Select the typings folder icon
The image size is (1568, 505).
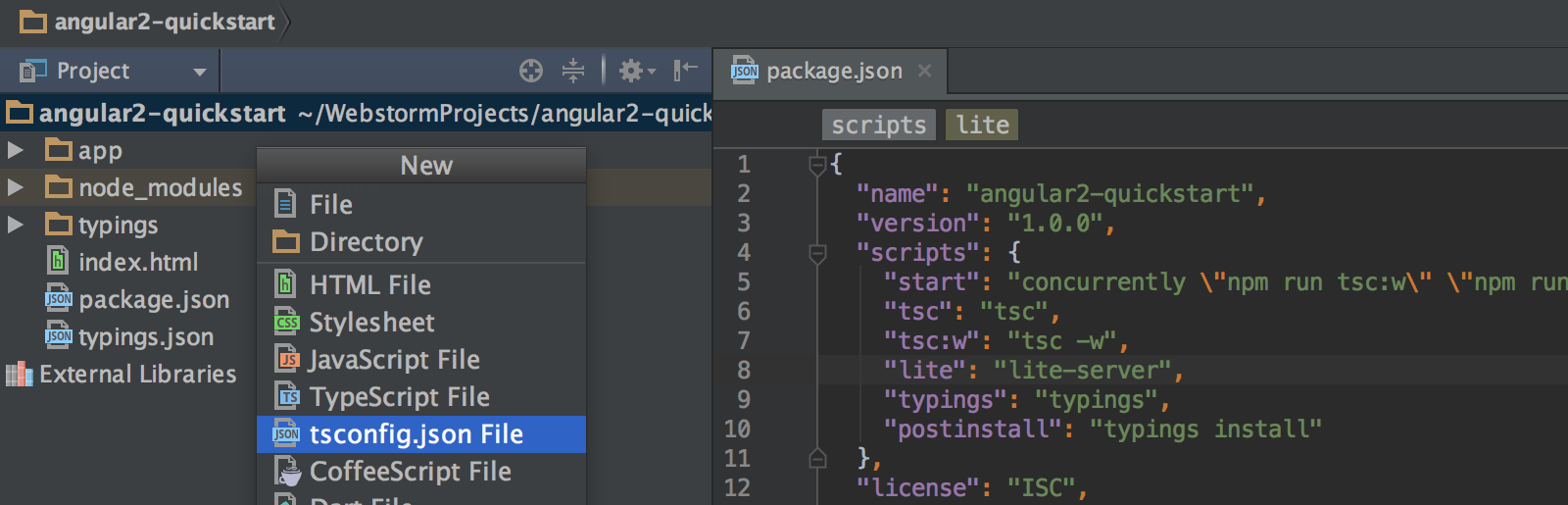point(59,225)
